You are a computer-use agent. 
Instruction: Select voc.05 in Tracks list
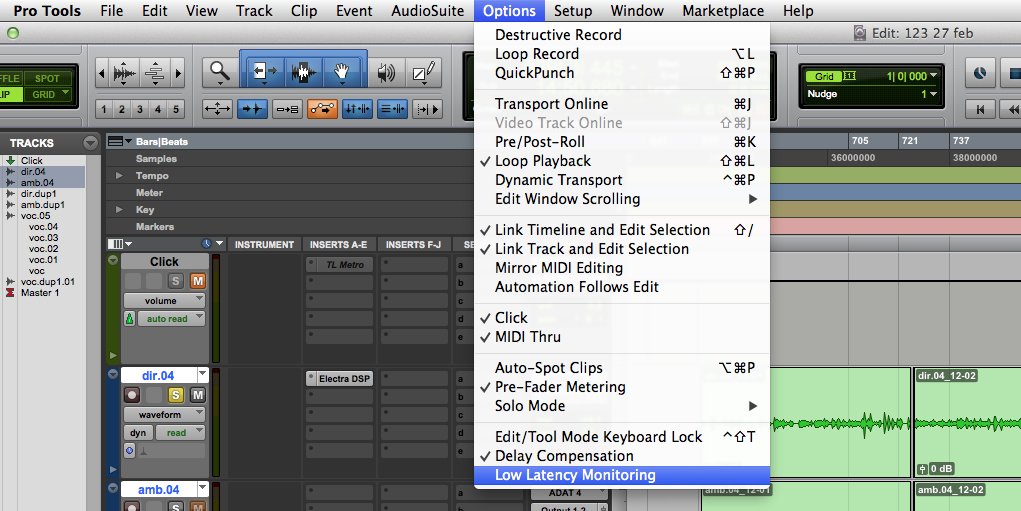[x=35, y=216]
